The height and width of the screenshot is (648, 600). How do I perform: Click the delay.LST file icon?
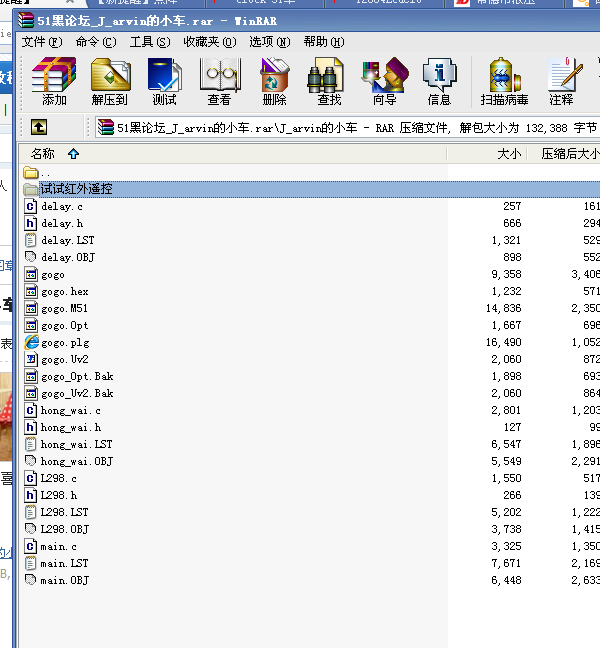30,240
